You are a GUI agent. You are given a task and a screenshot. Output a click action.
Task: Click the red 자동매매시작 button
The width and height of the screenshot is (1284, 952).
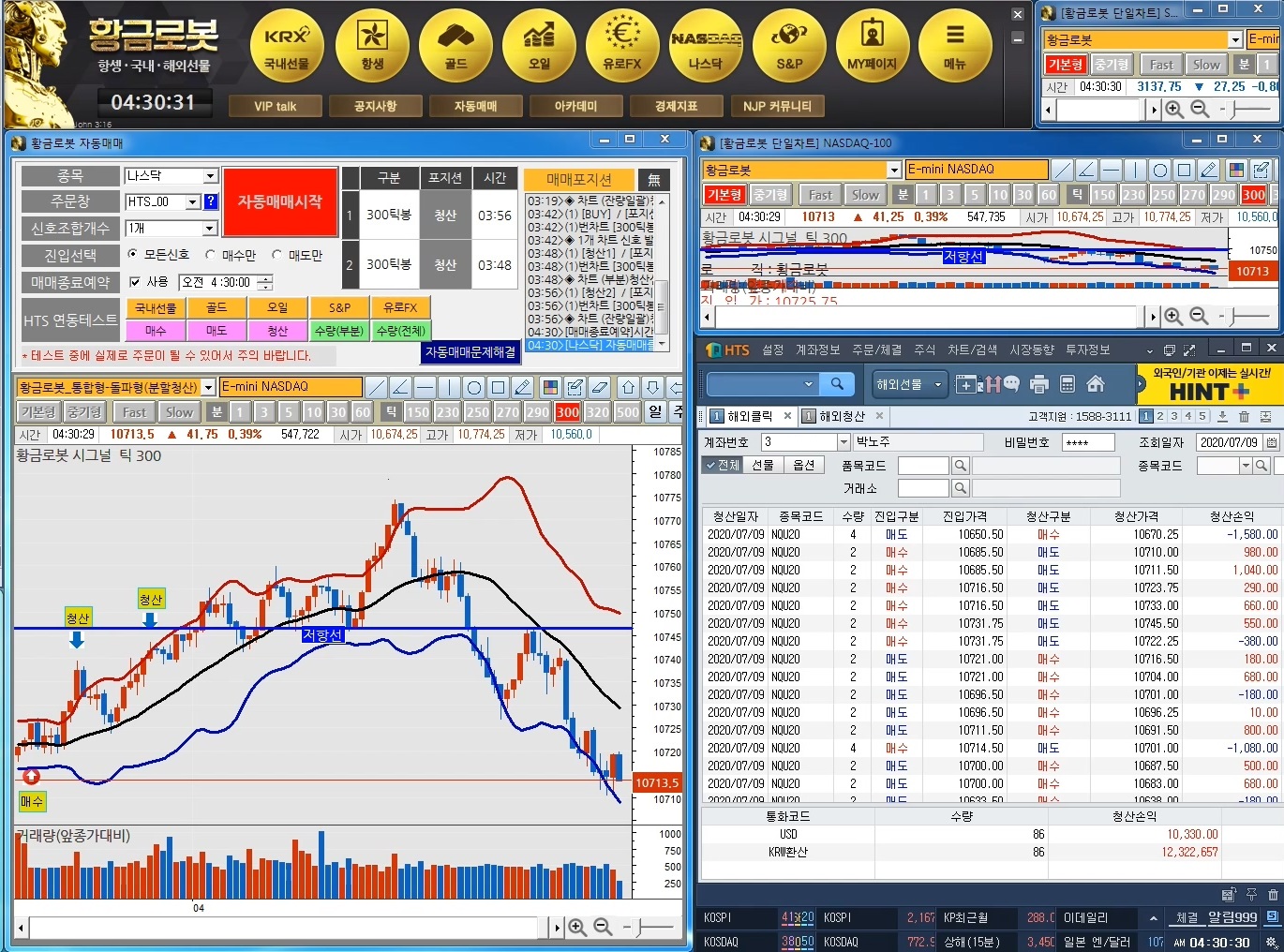tap(279, 202)
